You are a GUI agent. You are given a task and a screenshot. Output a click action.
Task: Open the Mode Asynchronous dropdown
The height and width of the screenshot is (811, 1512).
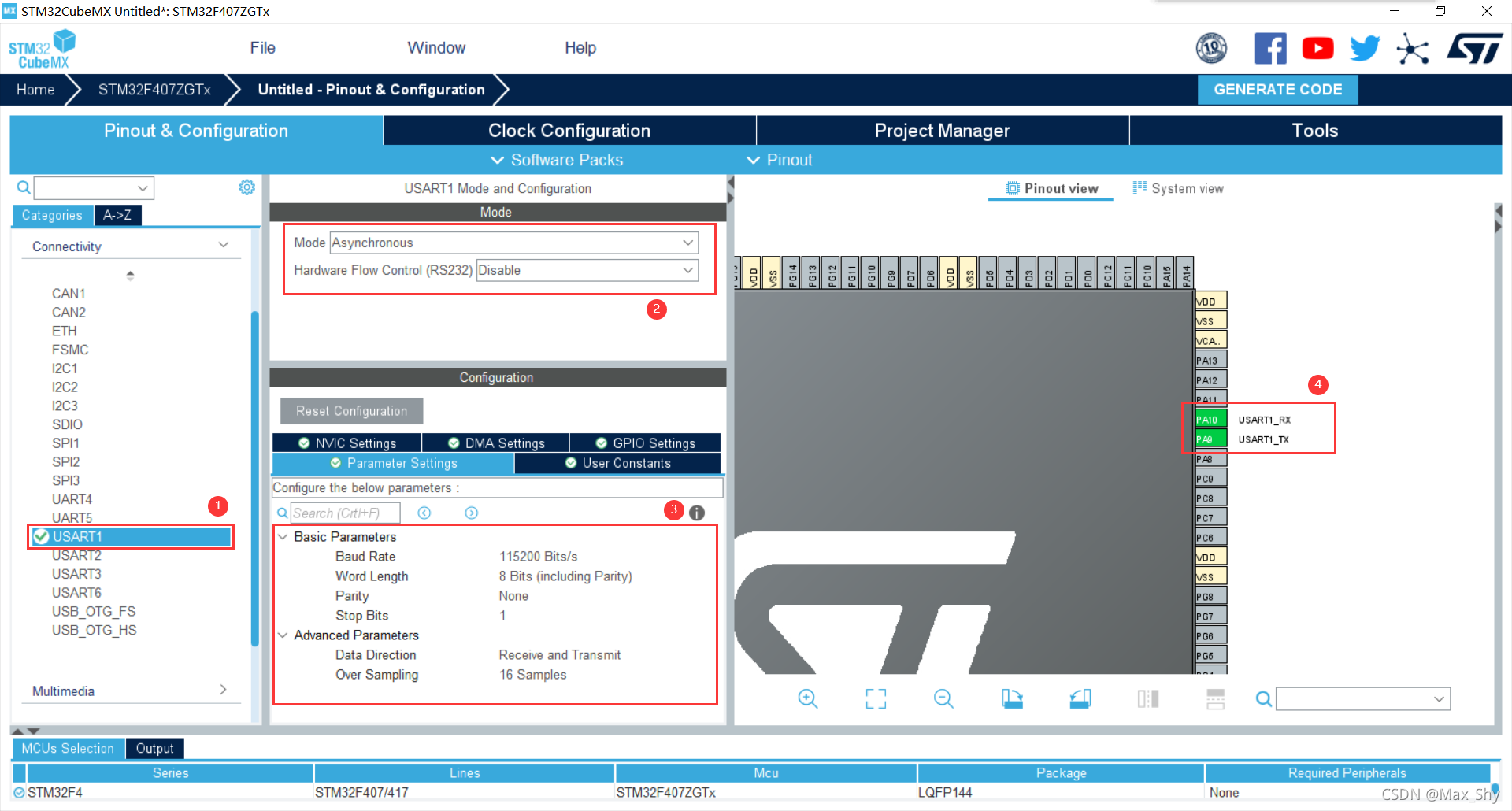coord(513,243)
